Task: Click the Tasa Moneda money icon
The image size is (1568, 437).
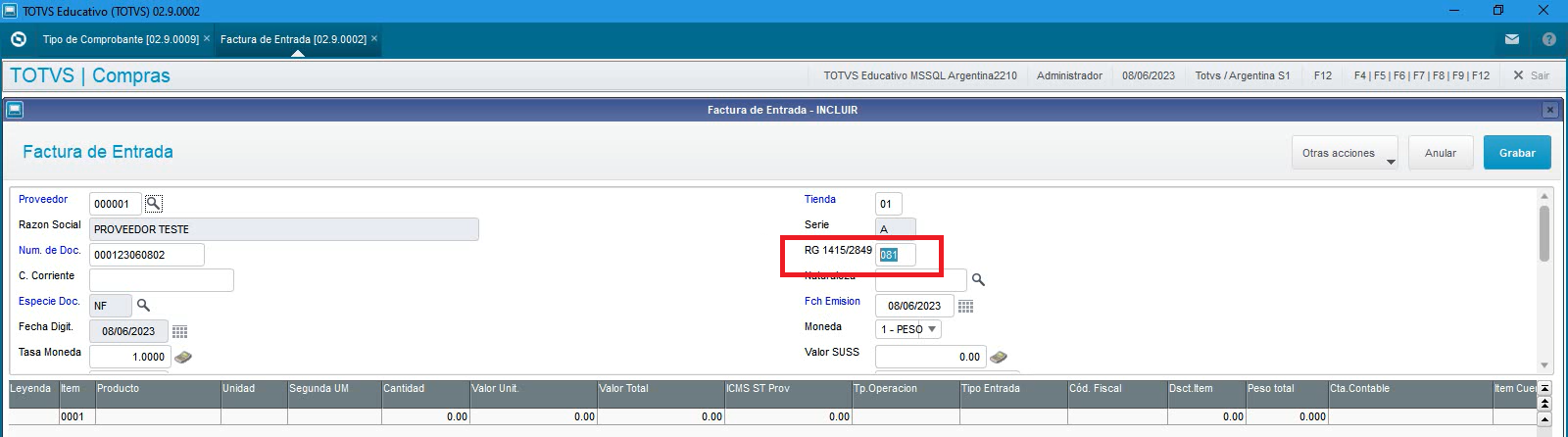Action: (183, 357)
